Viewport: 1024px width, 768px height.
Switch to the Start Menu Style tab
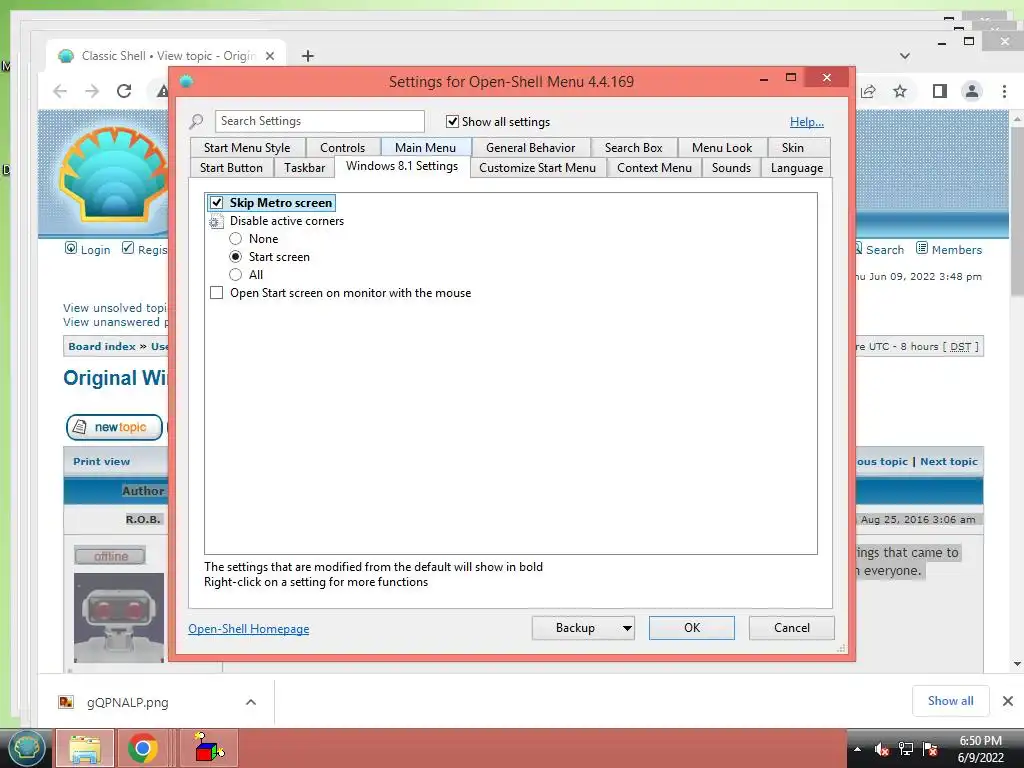pyautogui.click(x=247, y=148)
